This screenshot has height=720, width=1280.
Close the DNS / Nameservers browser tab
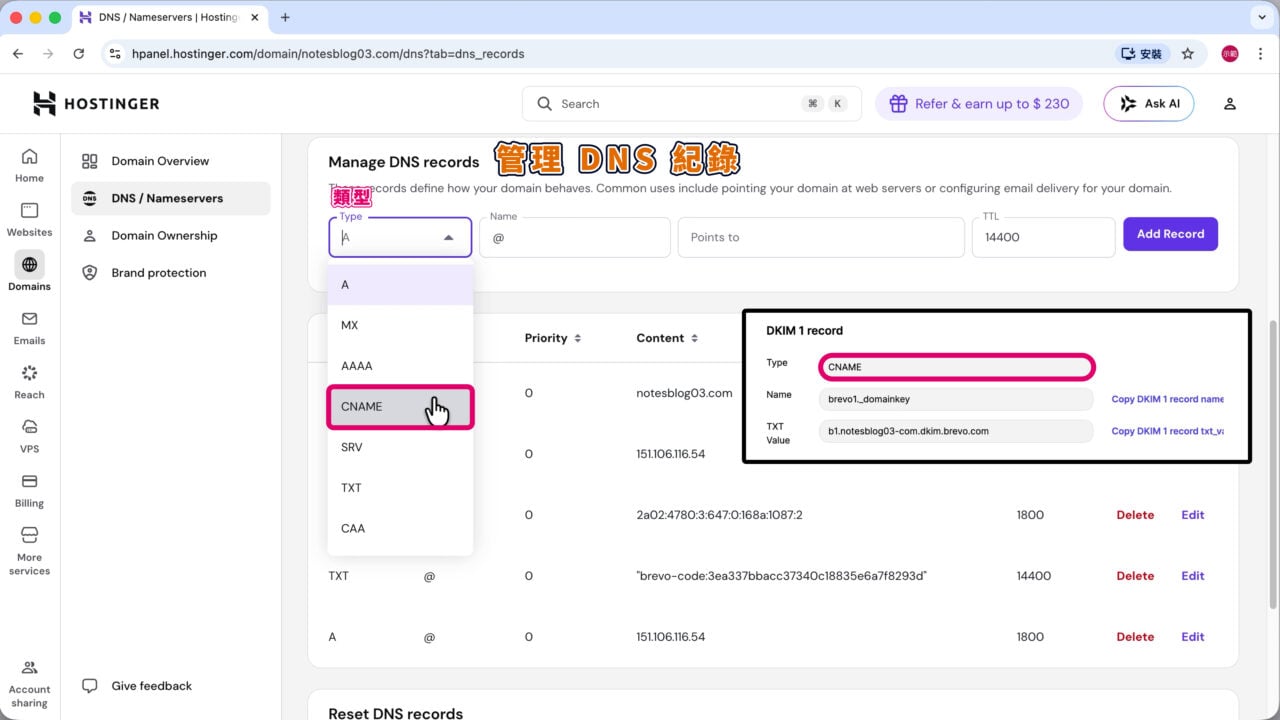coord(254,17)
